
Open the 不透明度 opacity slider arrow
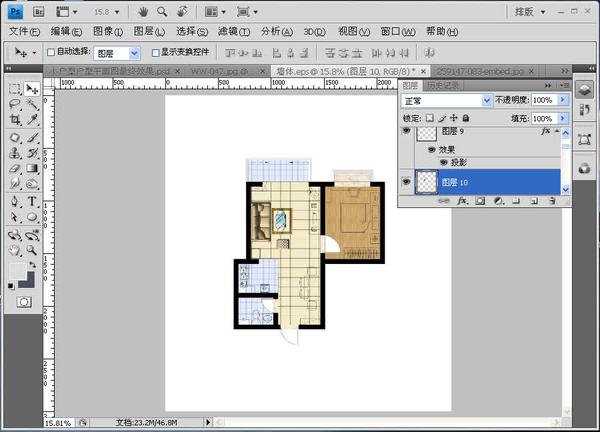pyautogui.click(x=562, y=100)
